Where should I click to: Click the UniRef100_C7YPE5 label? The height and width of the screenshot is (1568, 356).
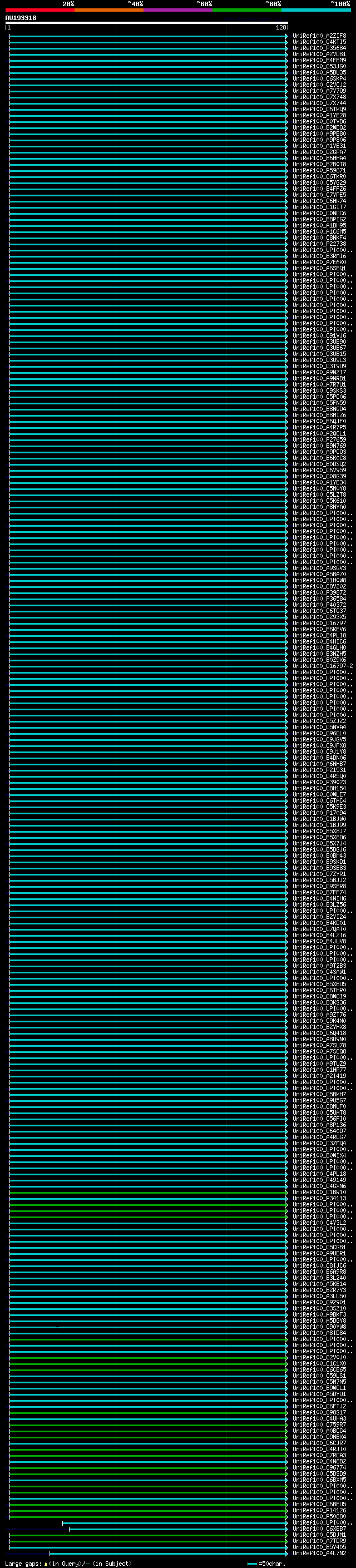(x=319, y=195)
